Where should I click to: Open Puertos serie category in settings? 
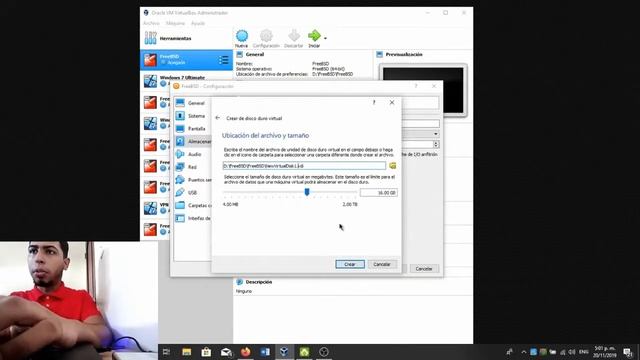(192, 180)
